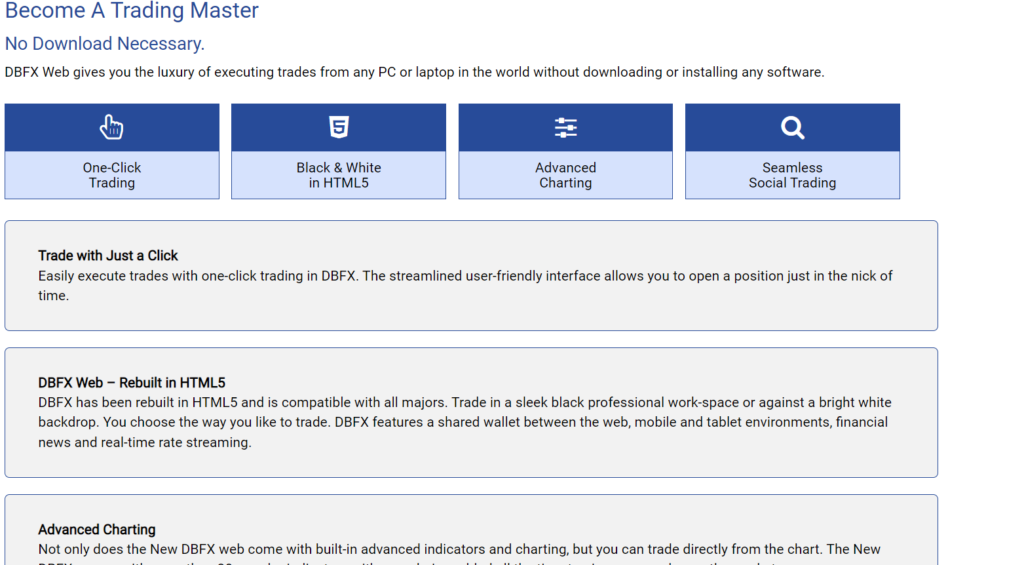Open the Advanced Charting tab label
Screen dimensions: 1024x565
coord(566,175)
